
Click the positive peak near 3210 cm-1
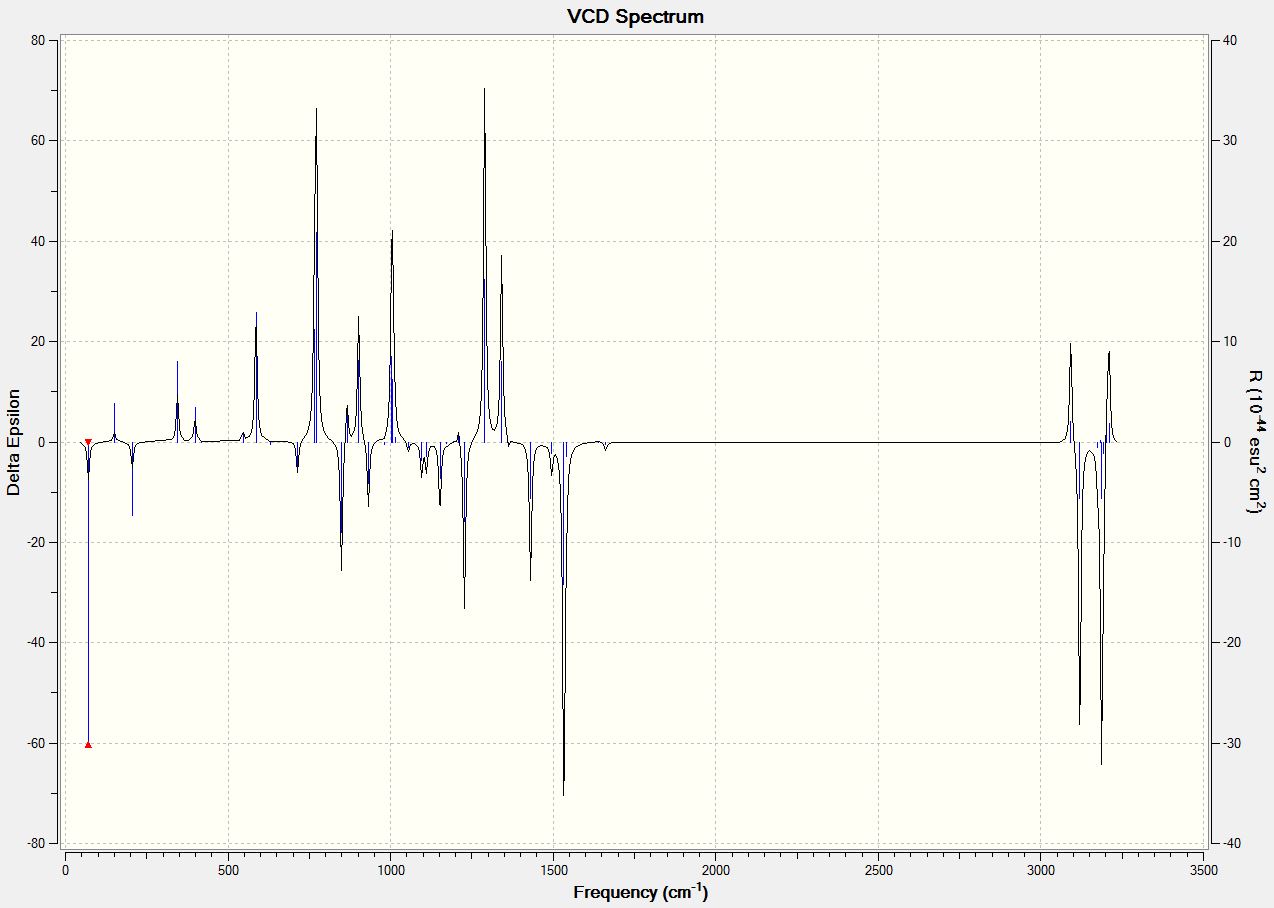(1109, 352)
